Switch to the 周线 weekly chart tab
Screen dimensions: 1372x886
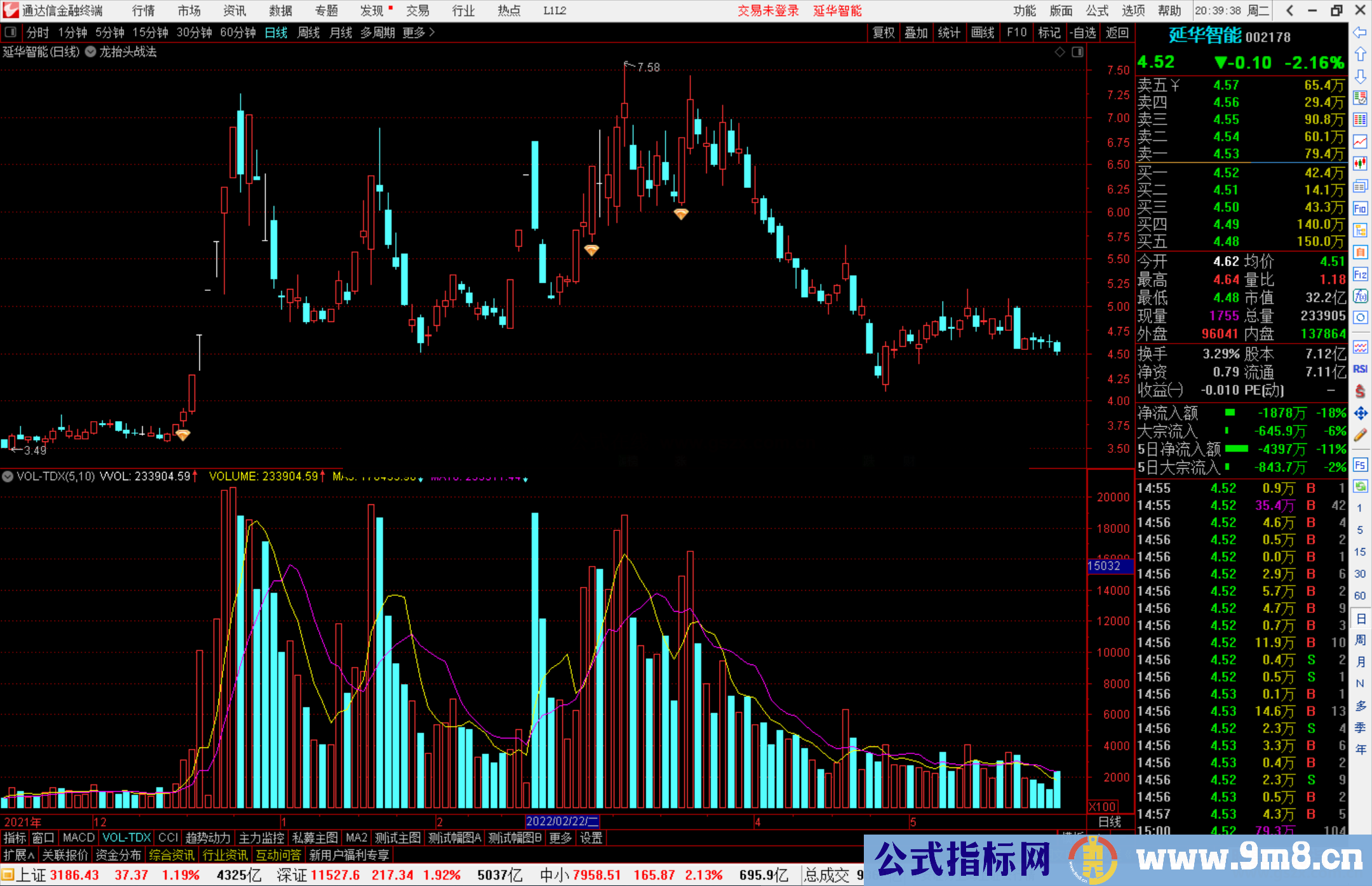308,32
